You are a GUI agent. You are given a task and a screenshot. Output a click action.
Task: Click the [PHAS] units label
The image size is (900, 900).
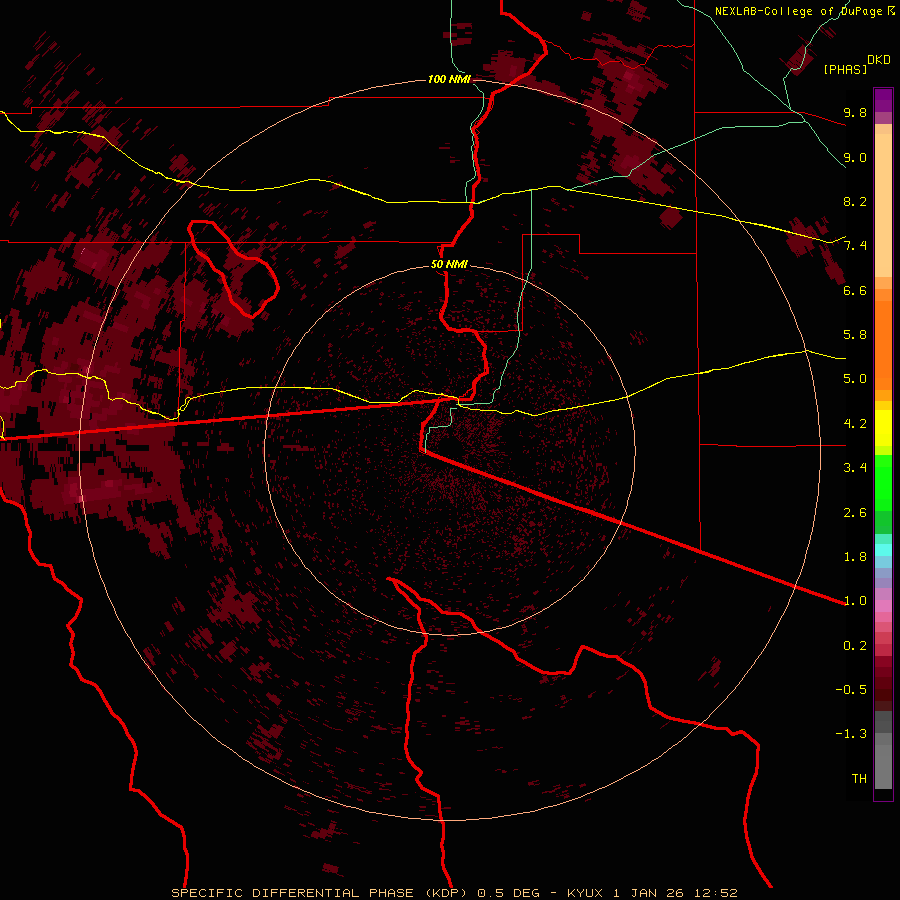pyautogui.click(x=845, y=70)
